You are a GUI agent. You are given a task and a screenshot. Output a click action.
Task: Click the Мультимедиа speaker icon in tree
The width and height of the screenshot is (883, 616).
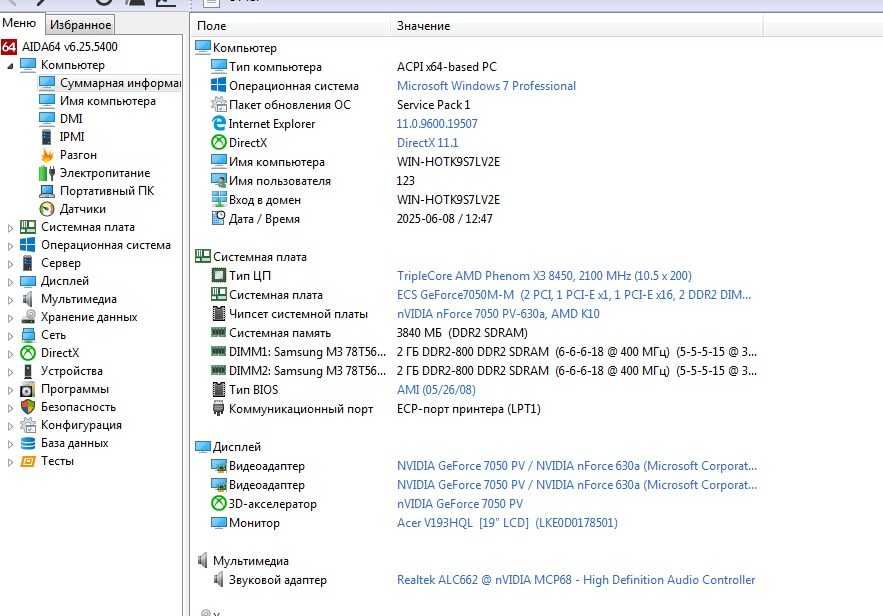(x=28, y=299)
